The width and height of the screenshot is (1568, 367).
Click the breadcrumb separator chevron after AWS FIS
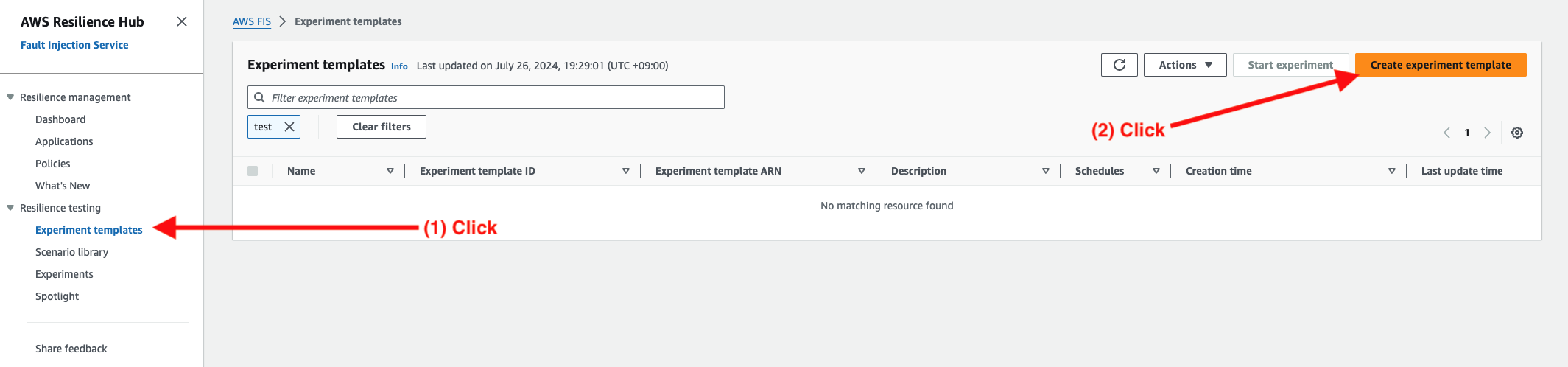(x=282, y=21)
